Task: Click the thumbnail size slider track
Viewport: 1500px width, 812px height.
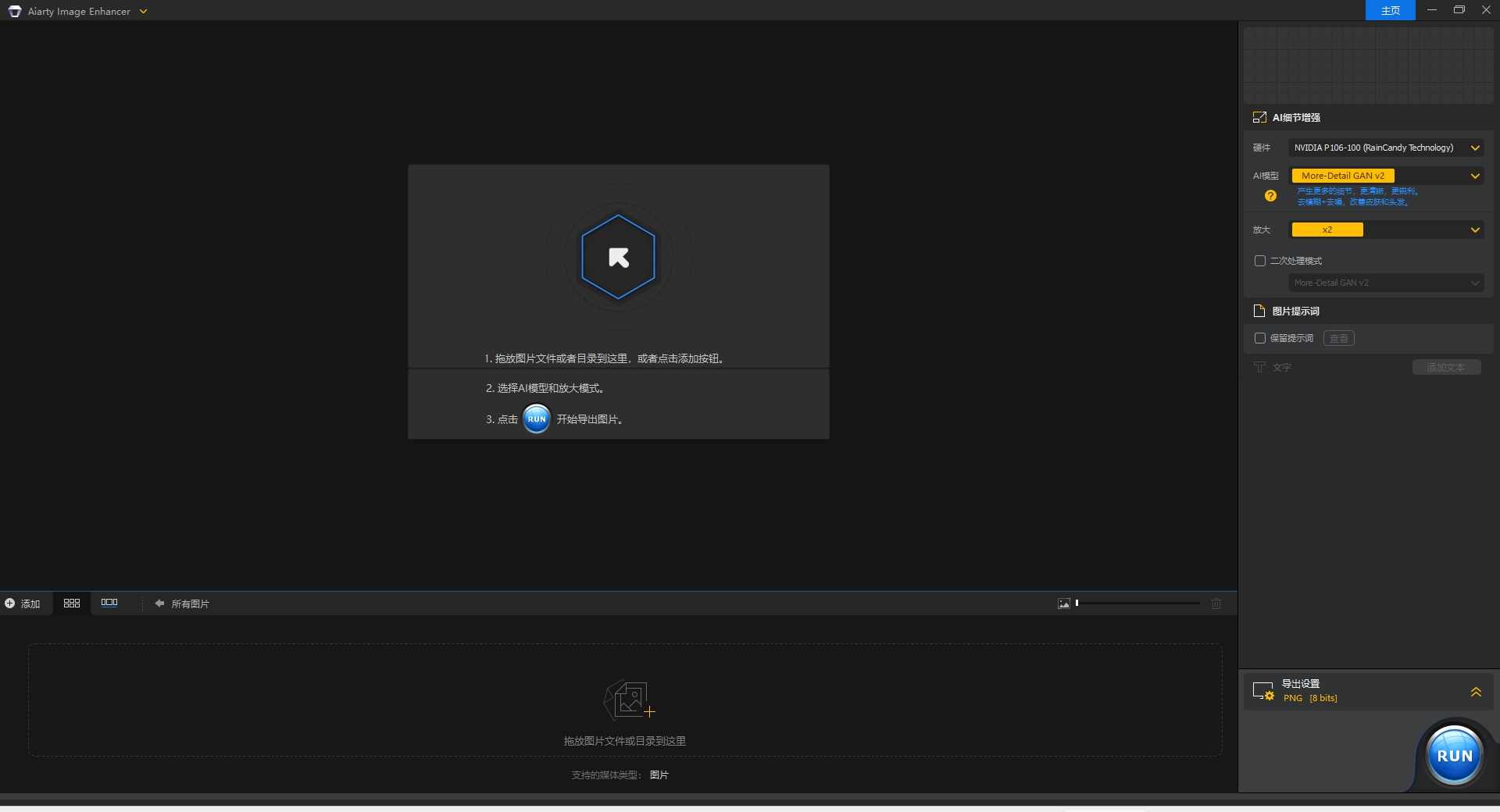Action: click(x=1139, y=603)
